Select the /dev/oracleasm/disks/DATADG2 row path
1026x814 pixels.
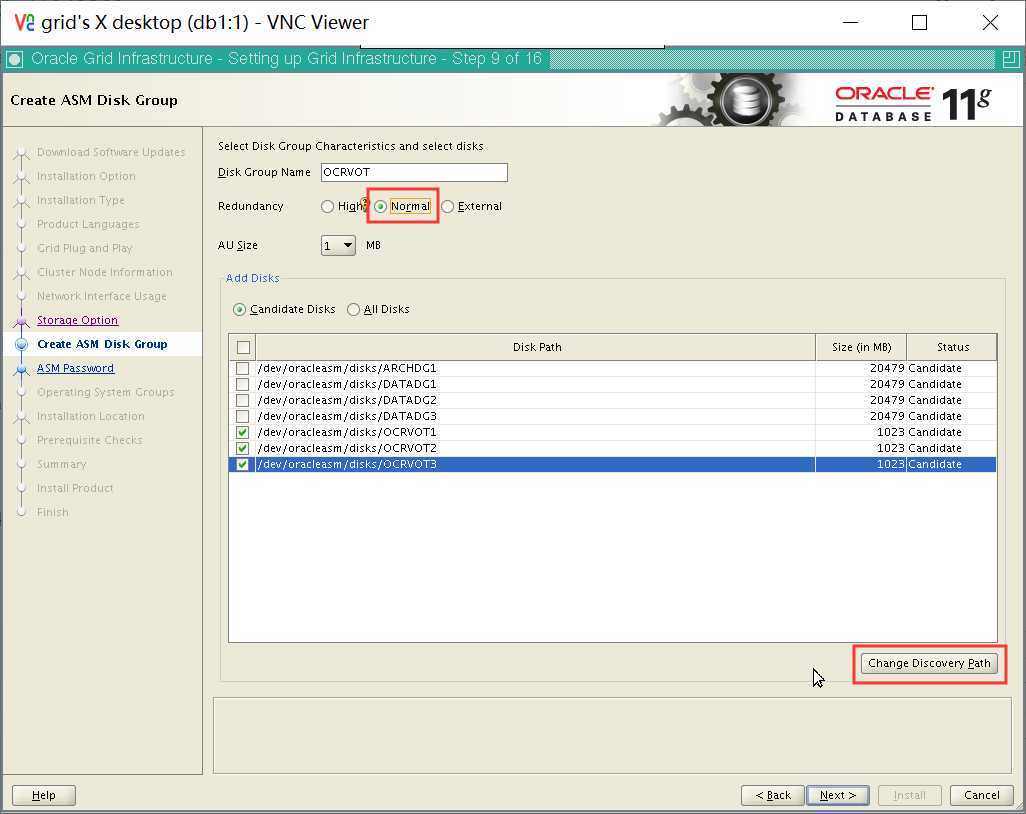click(347, 400)
